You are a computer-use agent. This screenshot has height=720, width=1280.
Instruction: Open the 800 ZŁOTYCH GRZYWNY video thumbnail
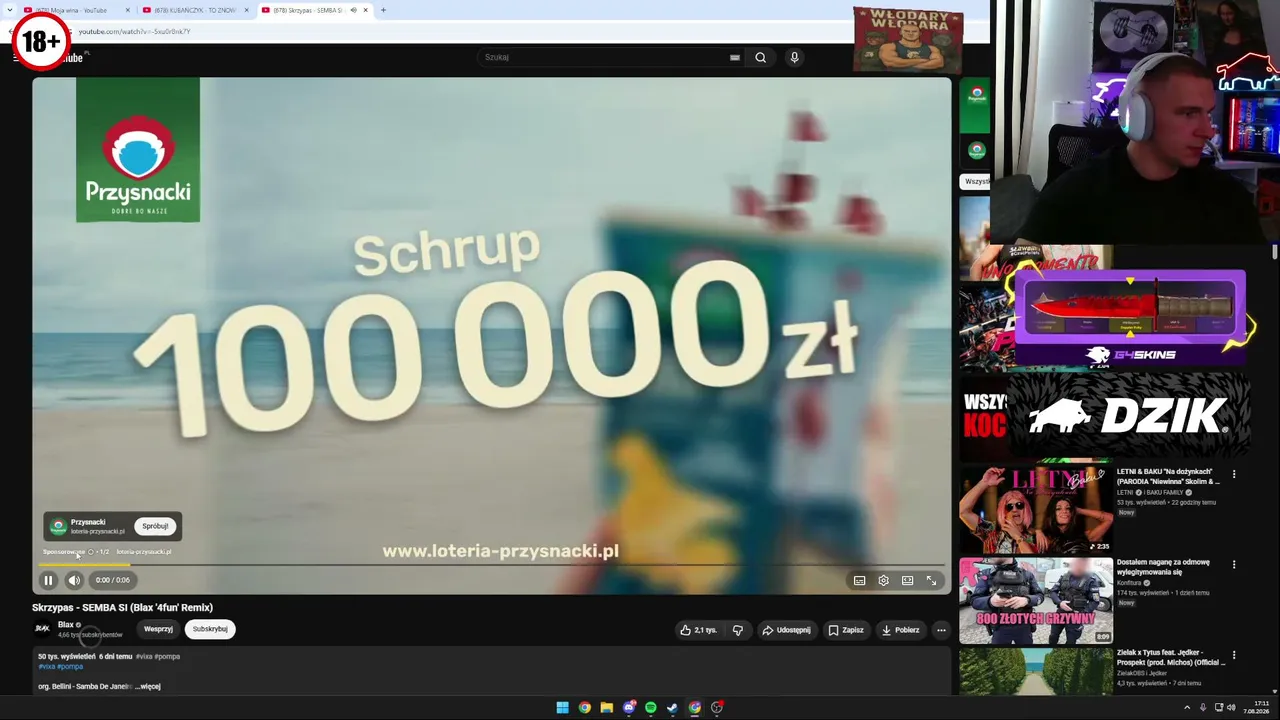click(x=1036, y=601)
